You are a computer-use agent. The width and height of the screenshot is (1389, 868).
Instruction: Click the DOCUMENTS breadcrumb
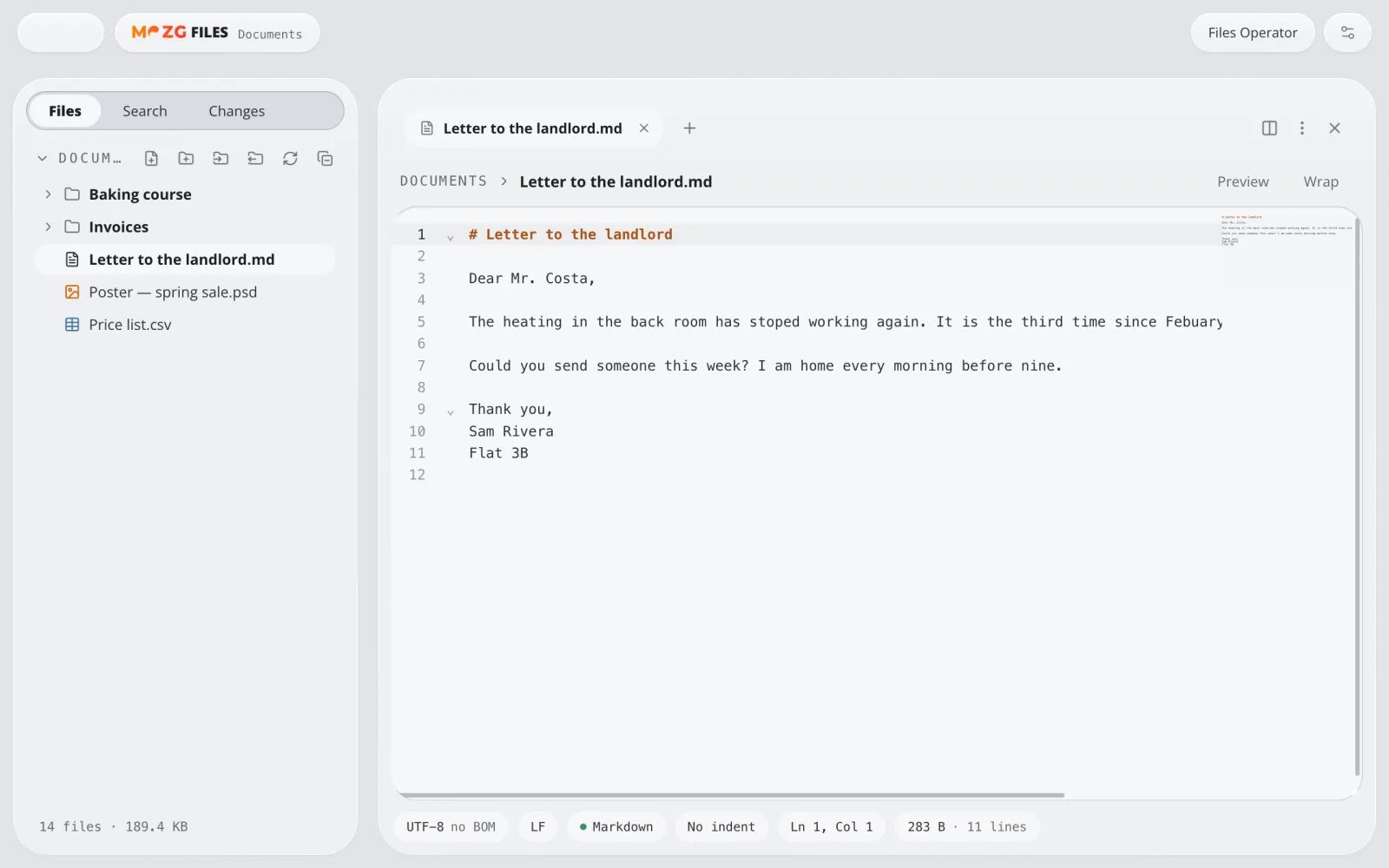pyautogui.click(x=444, y=181)
